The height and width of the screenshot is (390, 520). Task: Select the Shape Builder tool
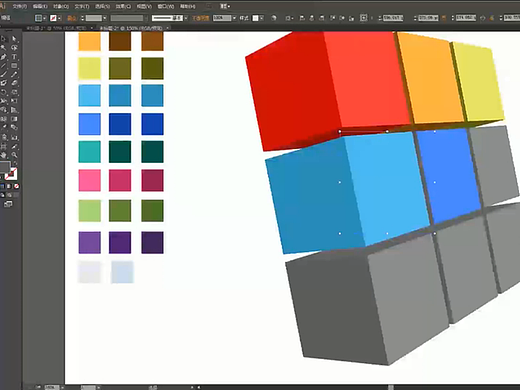pos(4,110)
